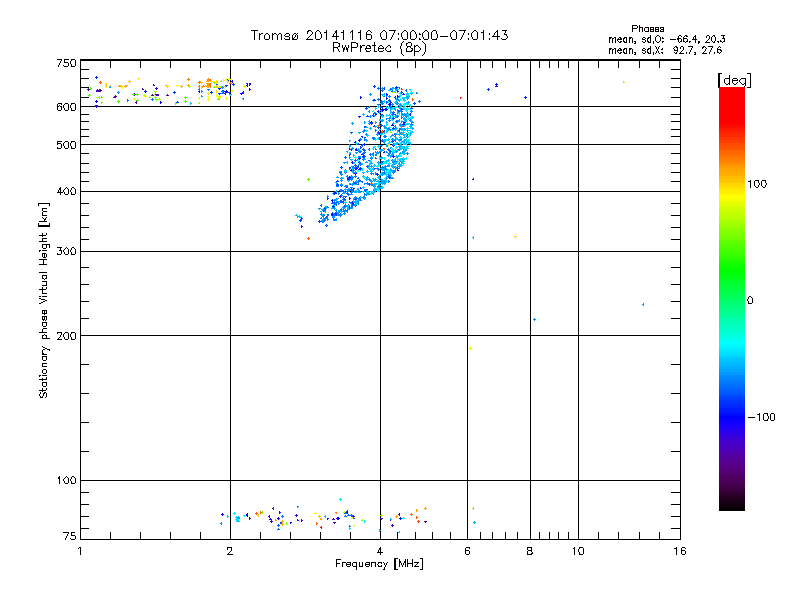
Task: Click the y-axis tick label '200'
Action: (66, 336)
